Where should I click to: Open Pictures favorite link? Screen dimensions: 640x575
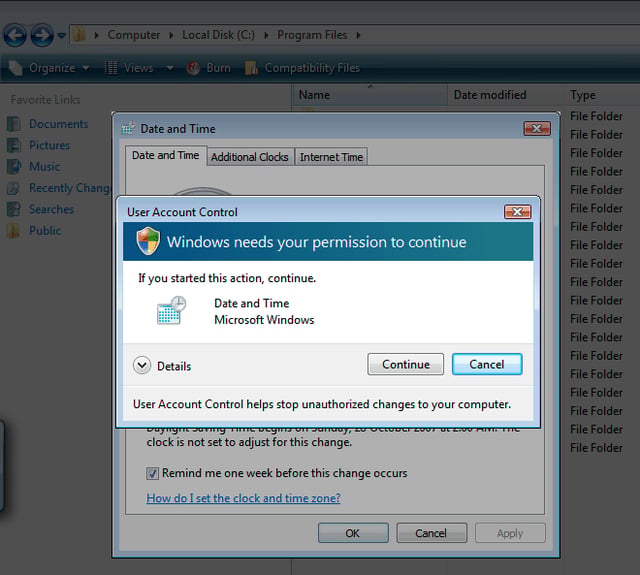tap(49, 145)
